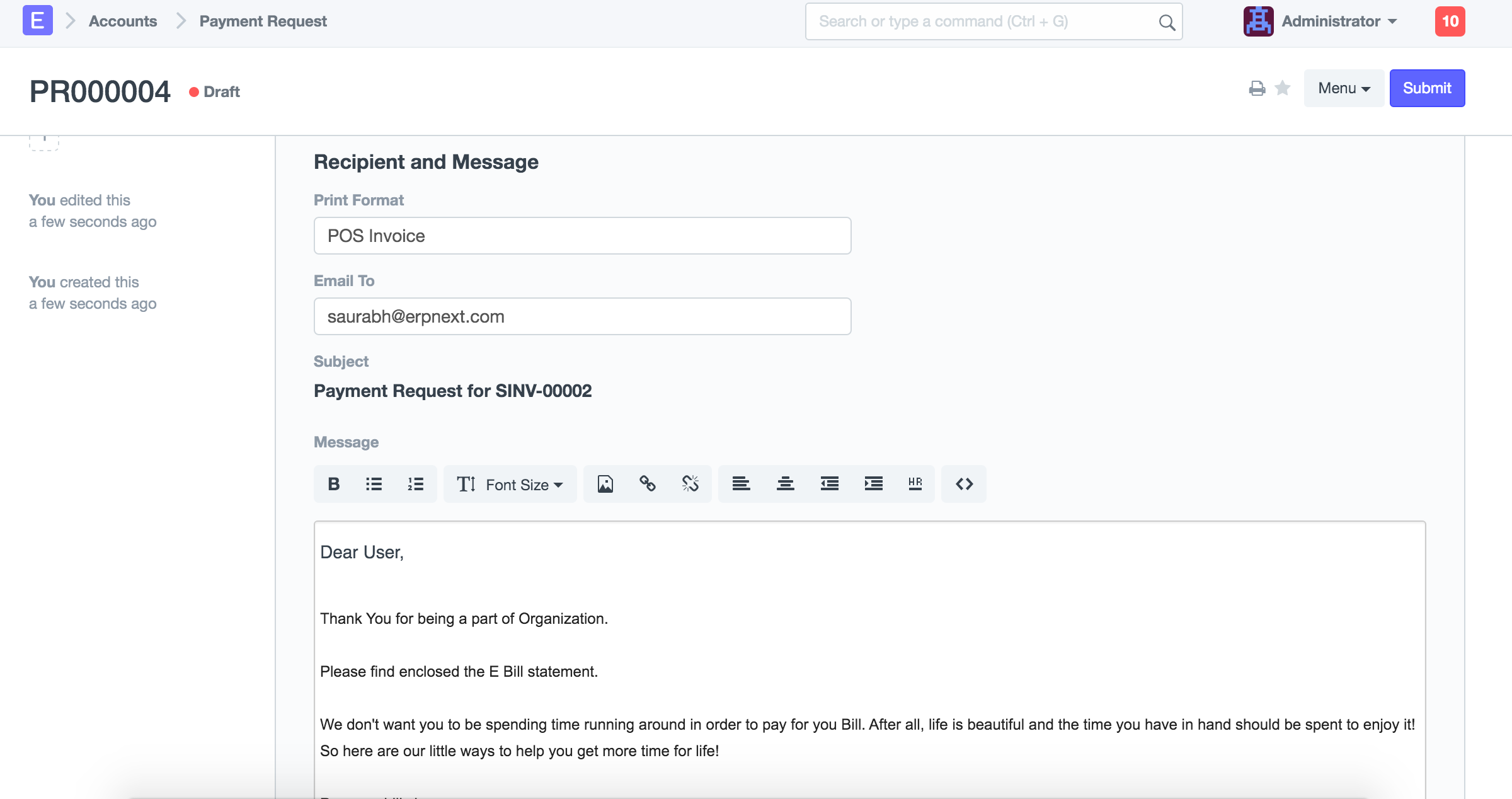Viewport: 1512px width, 799px height.
Task: Insert a horizontal rule
Action: pyautogui.click(x=915, y=484)
